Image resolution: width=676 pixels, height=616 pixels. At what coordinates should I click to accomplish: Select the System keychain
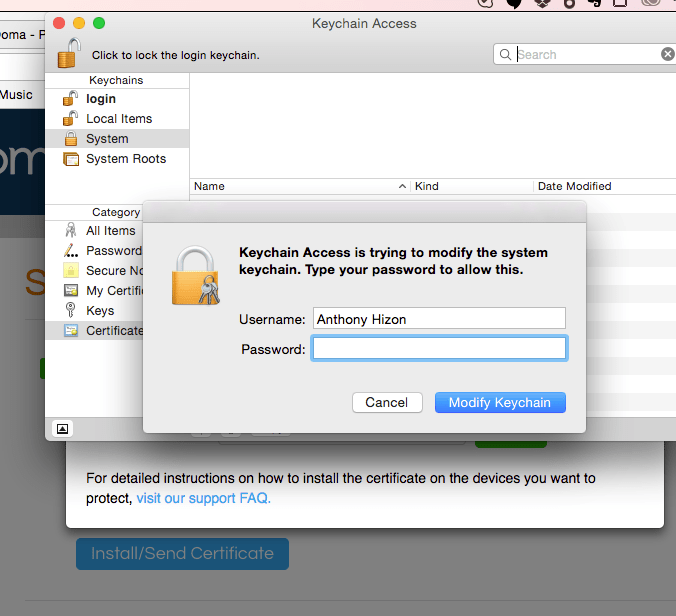(117, 138)
